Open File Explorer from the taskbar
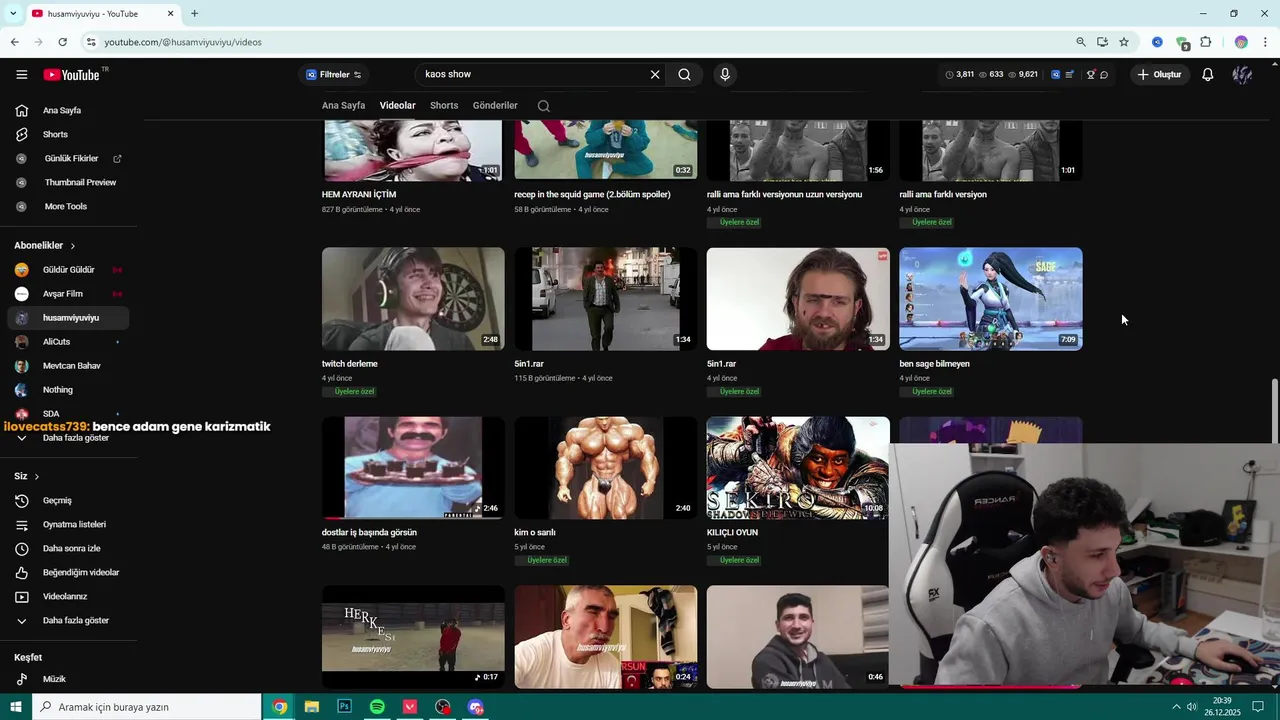Screen dimensions: 1280x720 click(x=311, y=707)
